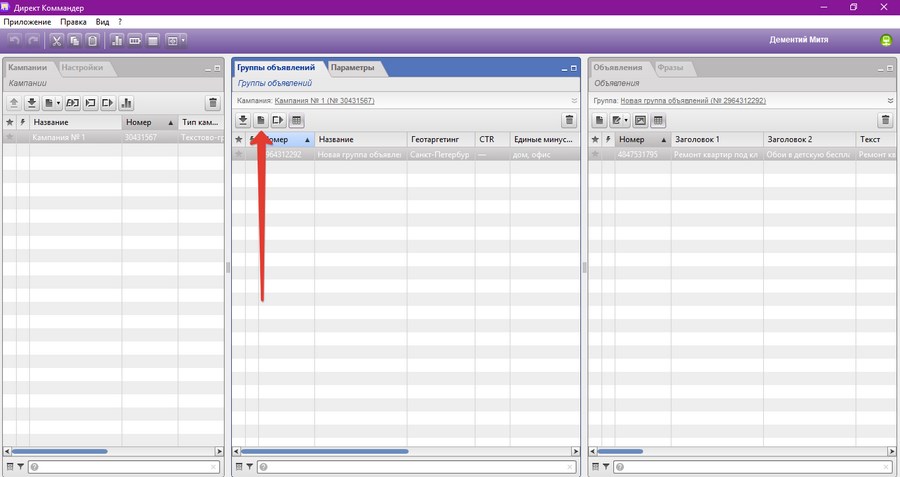
Task: Click filter funnel below Campaigns panel
Action: [x=20, y=467]
